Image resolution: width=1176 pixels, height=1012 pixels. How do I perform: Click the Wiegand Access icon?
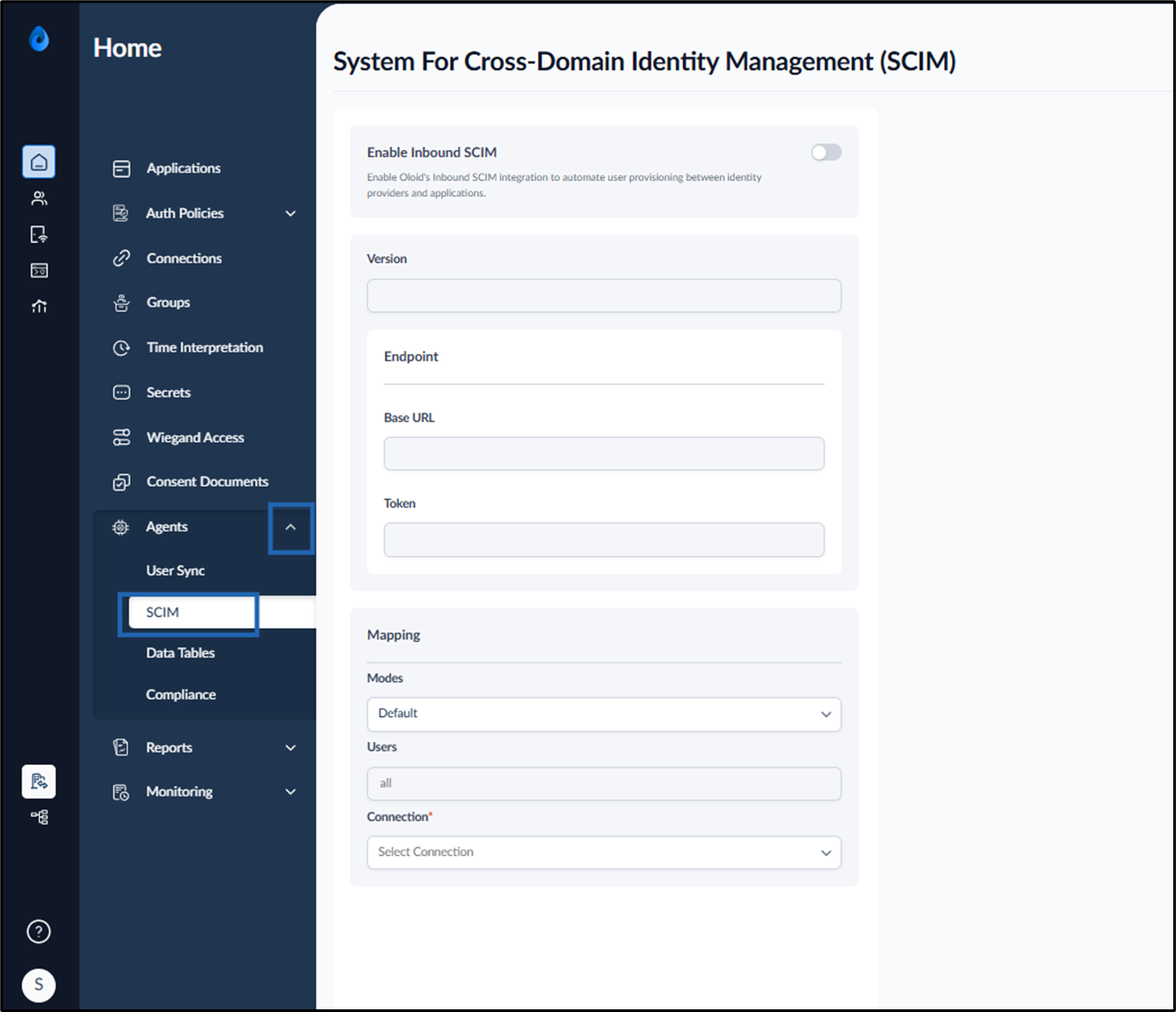coord(122,437)
